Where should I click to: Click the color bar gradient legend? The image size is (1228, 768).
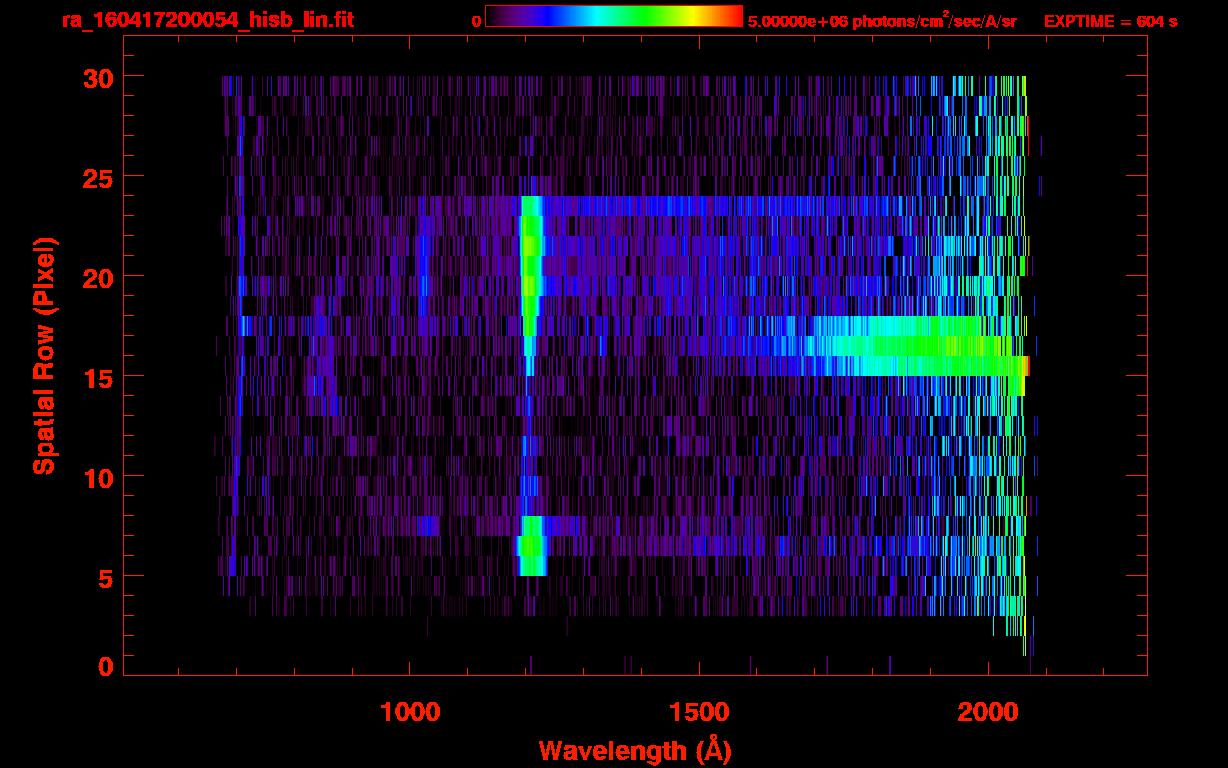pos(613,17)
